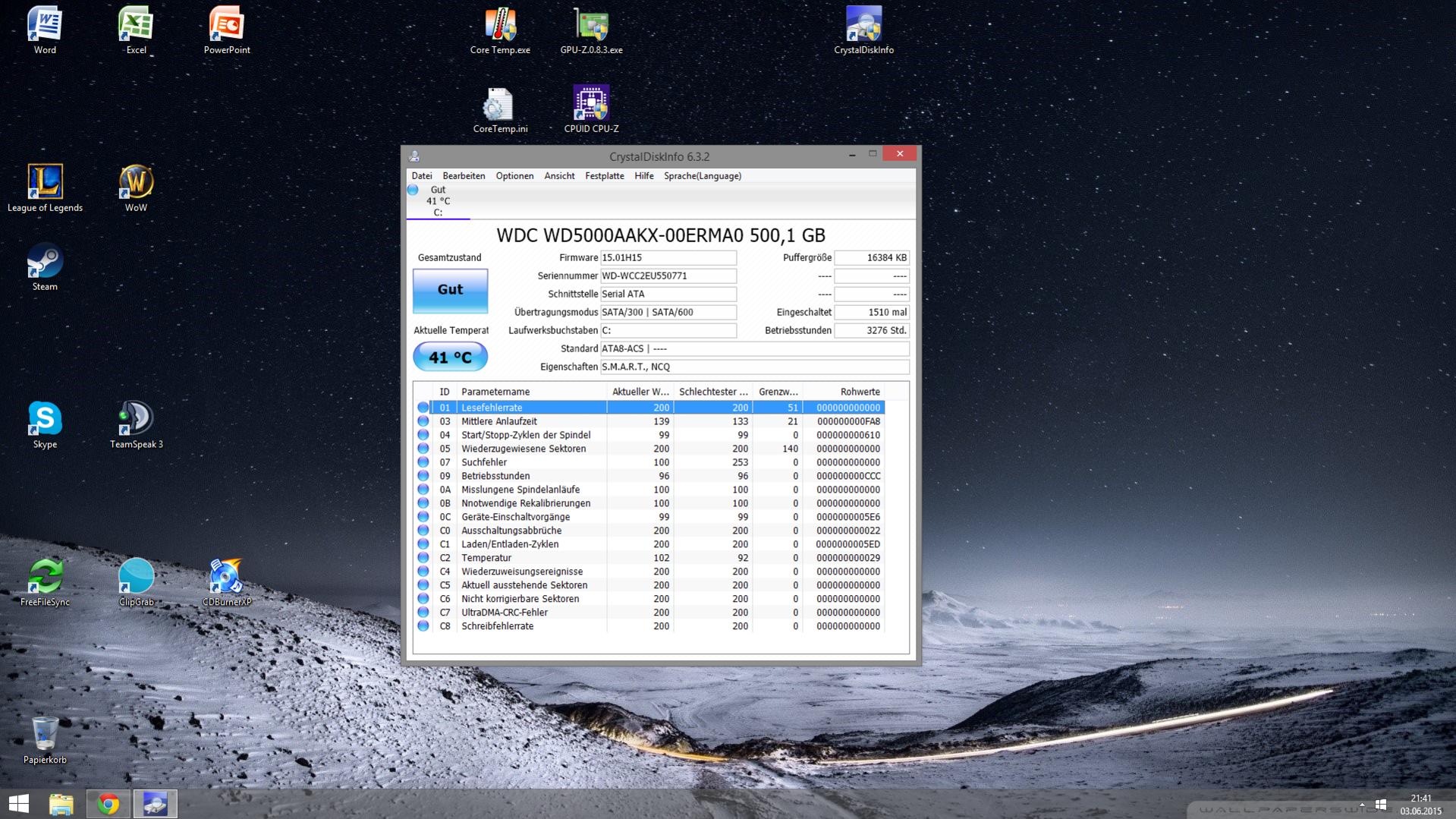Select CrystalDiskInfo taskbar button
This screenshot has width=1456, height=819.
pyautogui.click(x=156, y=804)
